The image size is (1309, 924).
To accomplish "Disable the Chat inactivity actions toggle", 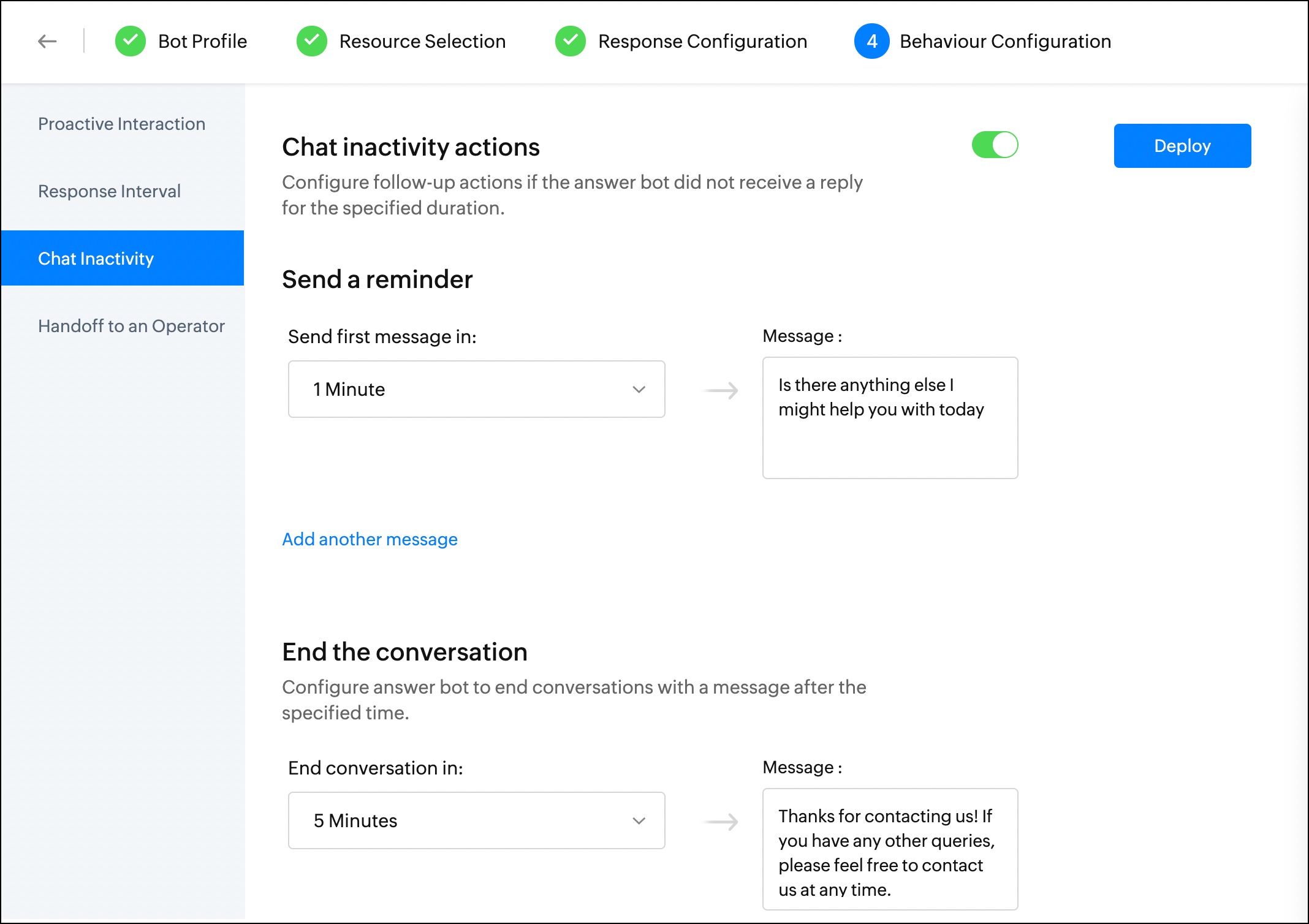I will [995, 145].
